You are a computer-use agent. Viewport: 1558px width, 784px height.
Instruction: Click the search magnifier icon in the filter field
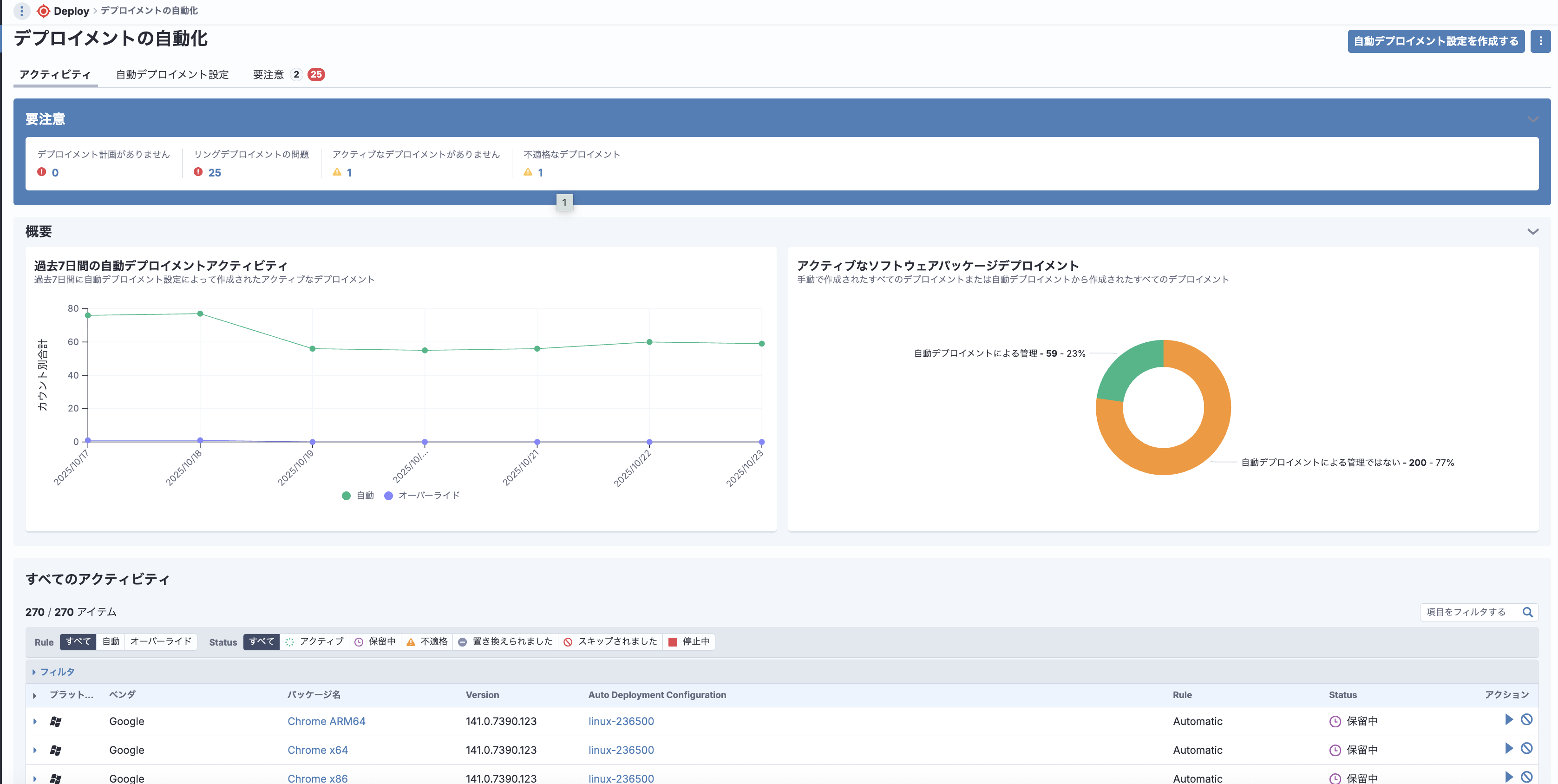[x=1527, y=612]
